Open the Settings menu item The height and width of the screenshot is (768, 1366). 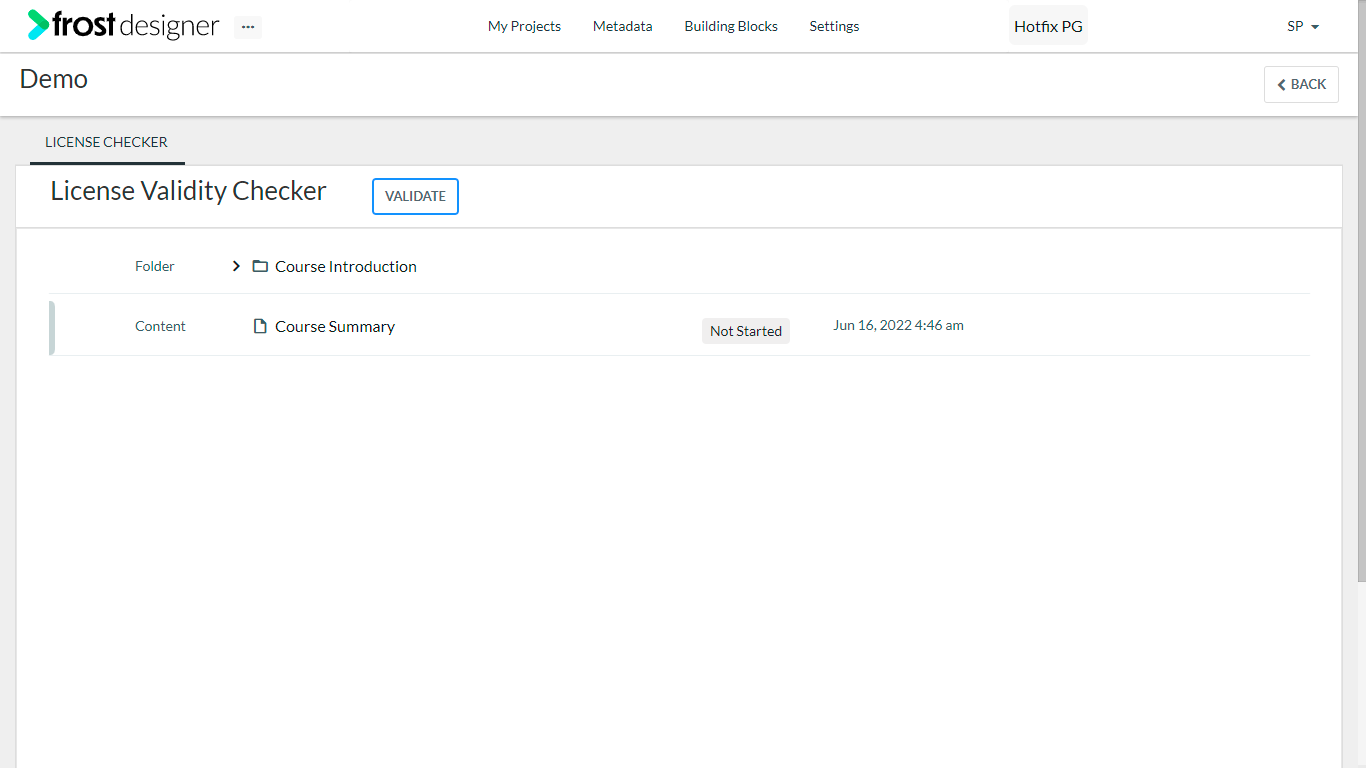click(x=834, y=26)
